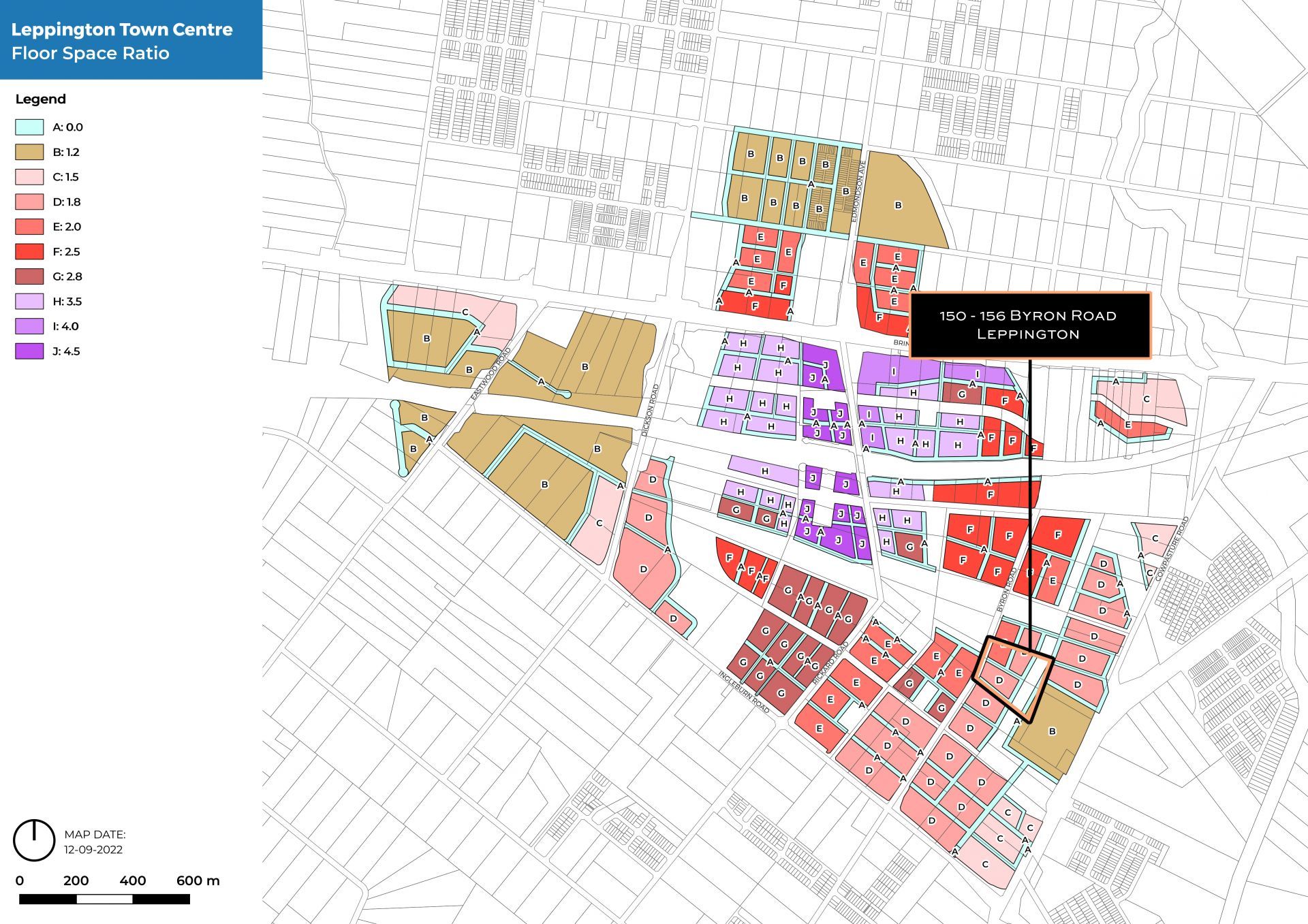Click the north arrow compass icon

click(34, 840)
